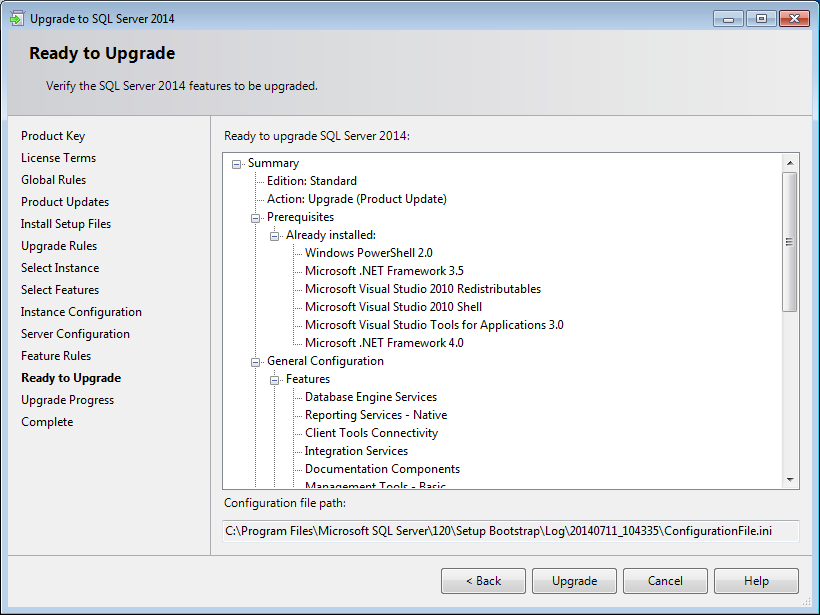Cancel the SQL Server upgrade

pyautogui.click(x=665, y=581)
